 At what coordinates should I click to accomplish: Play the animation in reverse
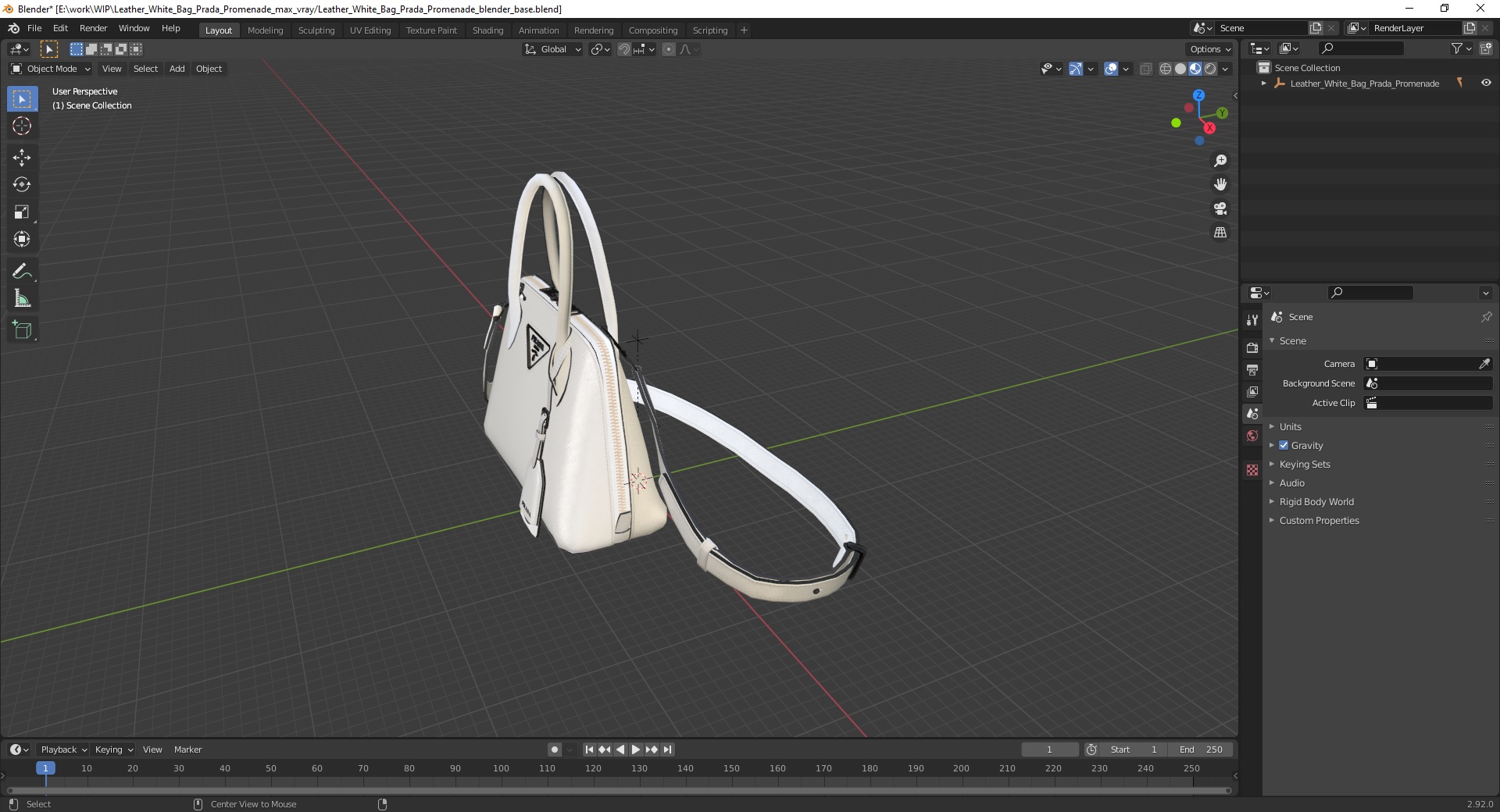(x=620, y=750)
